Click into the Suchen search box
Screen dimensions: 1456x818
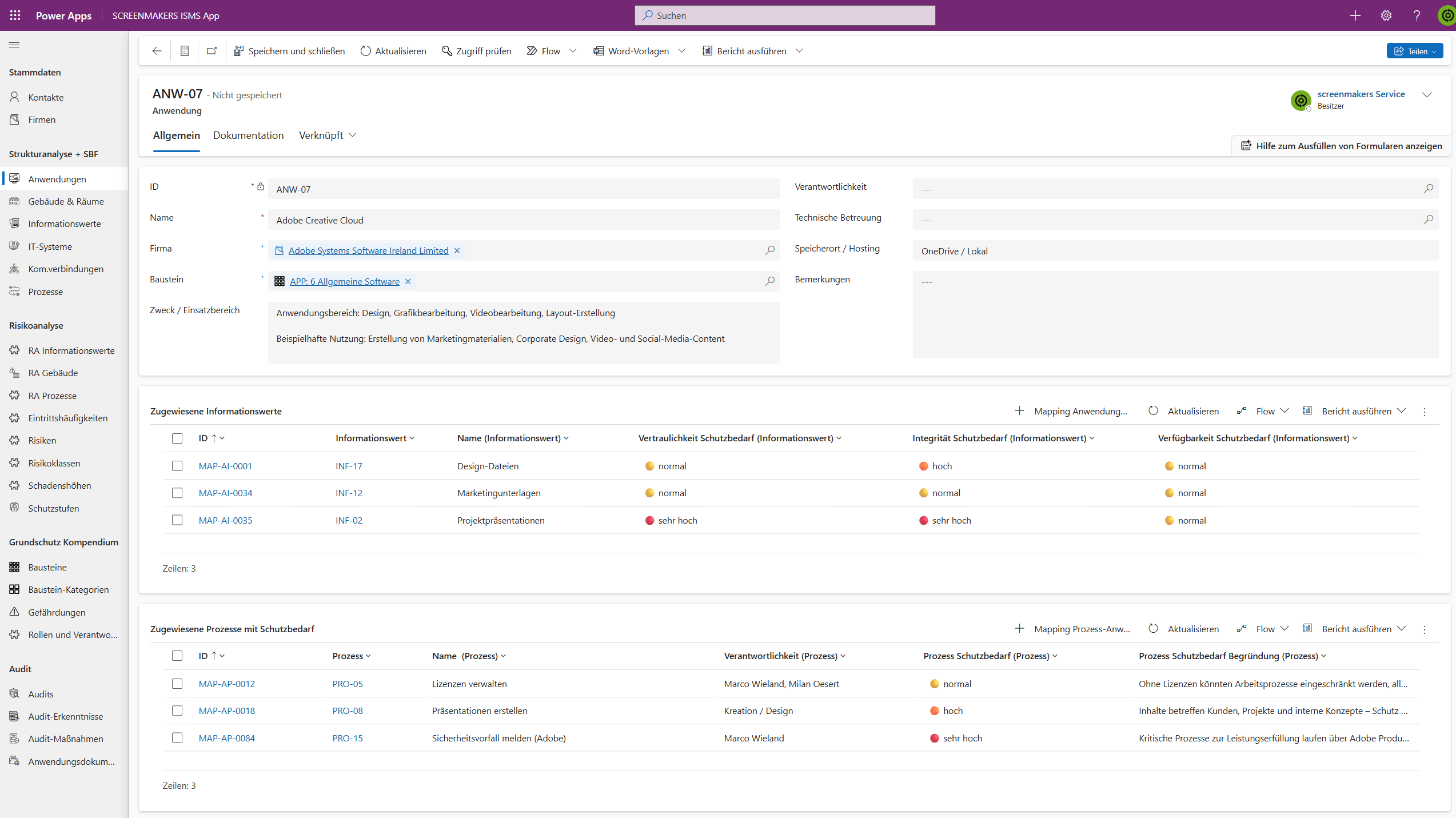tap(784, 15)
